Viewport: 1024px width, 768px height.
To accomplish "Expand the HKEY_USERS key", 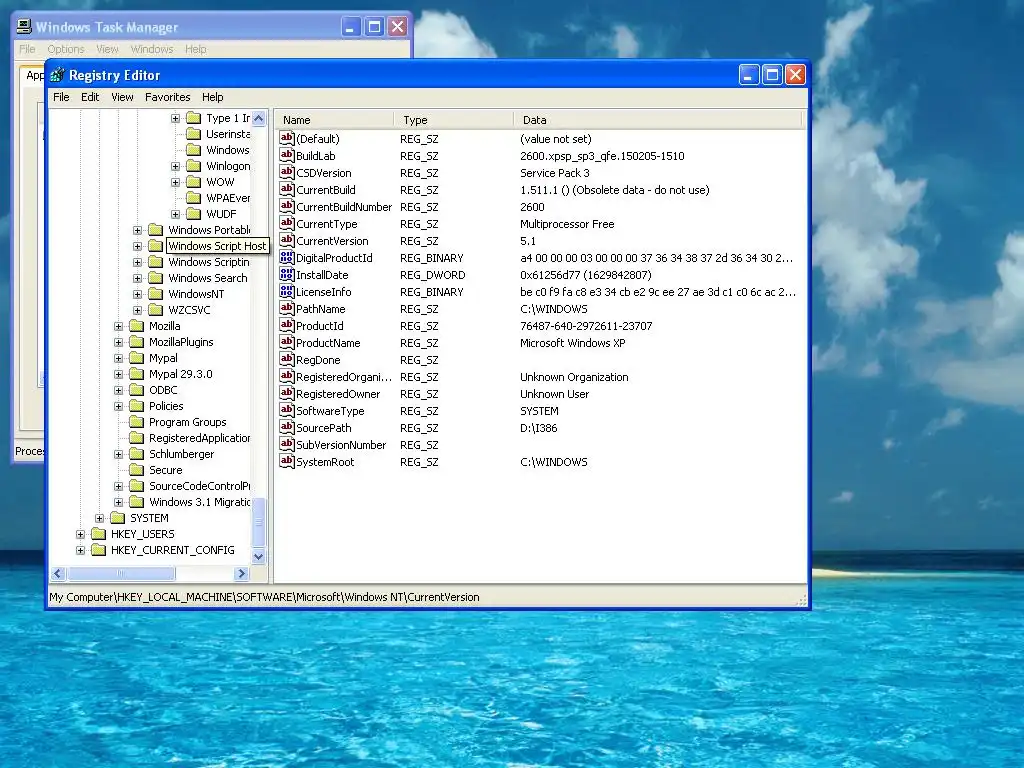I will [x=80, y=534].
